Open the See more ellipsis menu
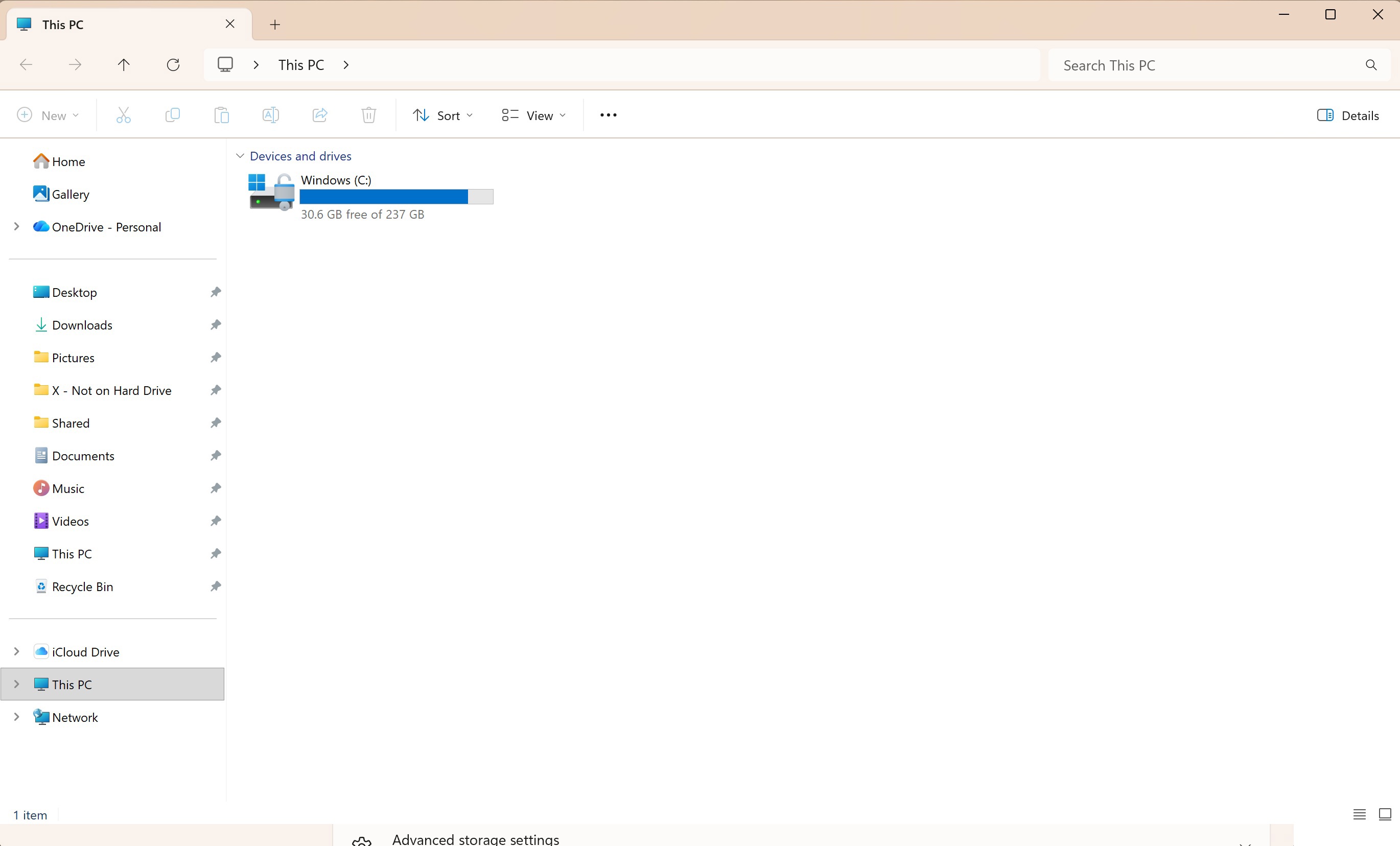 [x=609, y=115]
